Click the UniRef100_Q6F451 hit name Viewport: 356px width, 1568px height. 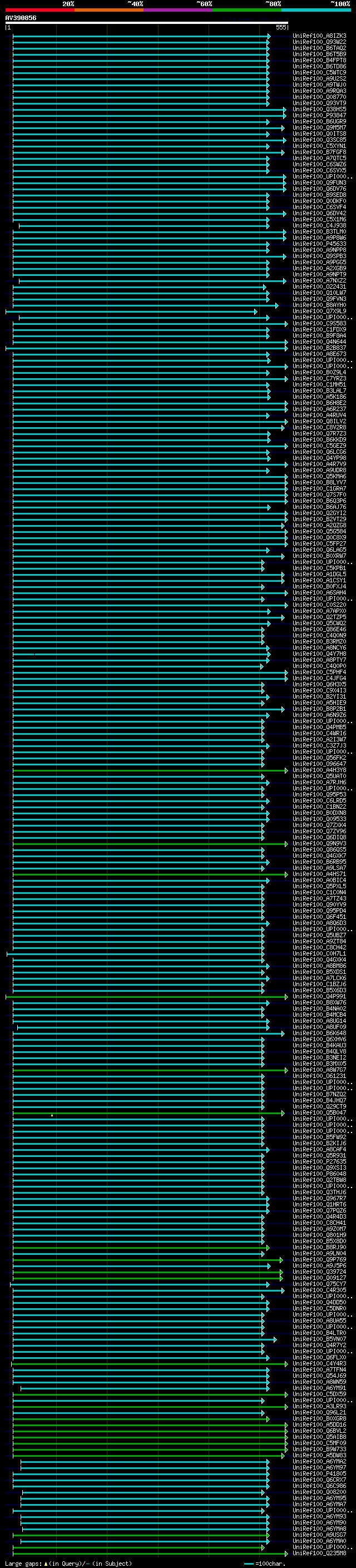(x=319, y=917)
